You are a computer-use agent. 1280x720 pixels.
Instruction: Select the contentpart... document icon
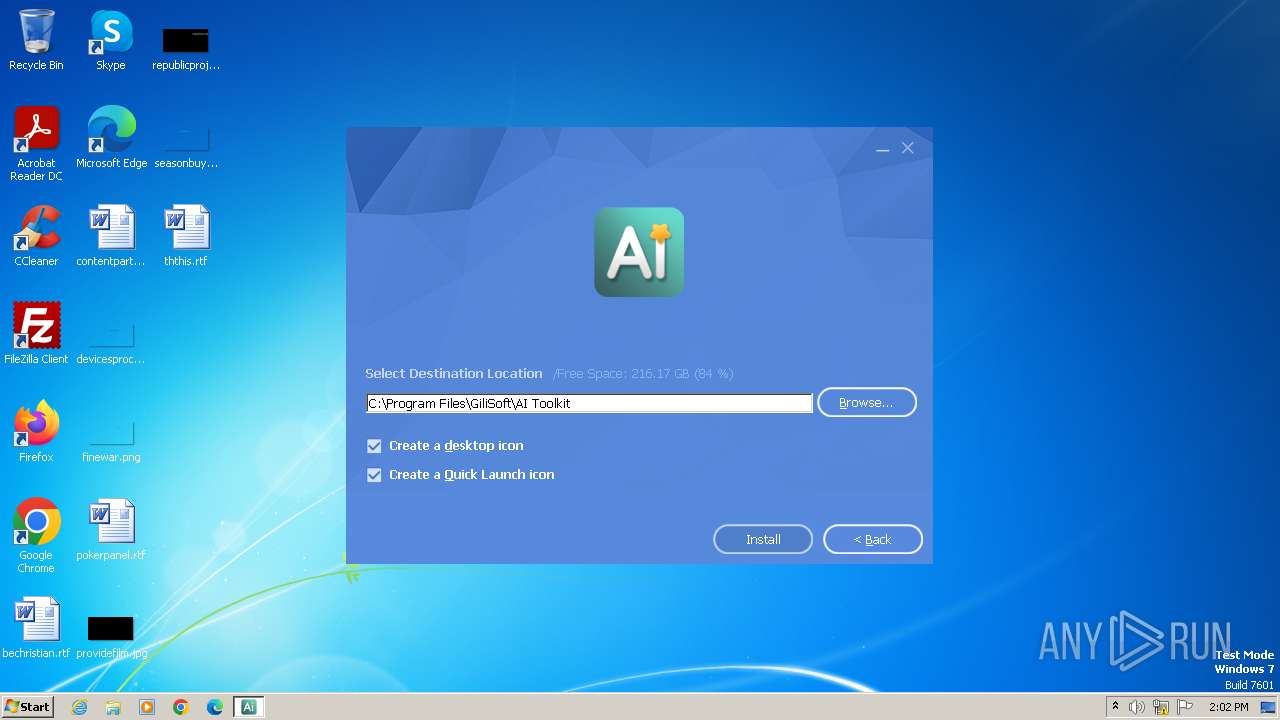(111, 236)
